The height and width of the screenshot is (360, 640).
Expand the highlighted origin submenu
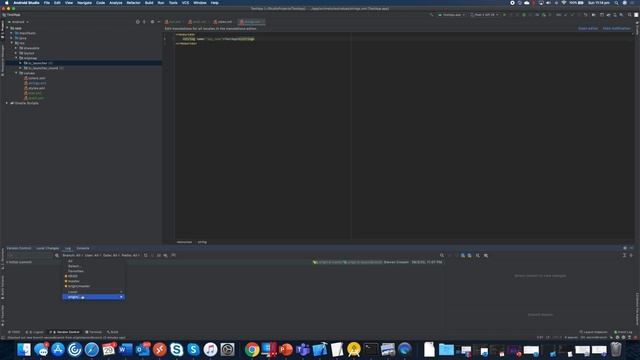pyautogui.click(x=93, y=297)
